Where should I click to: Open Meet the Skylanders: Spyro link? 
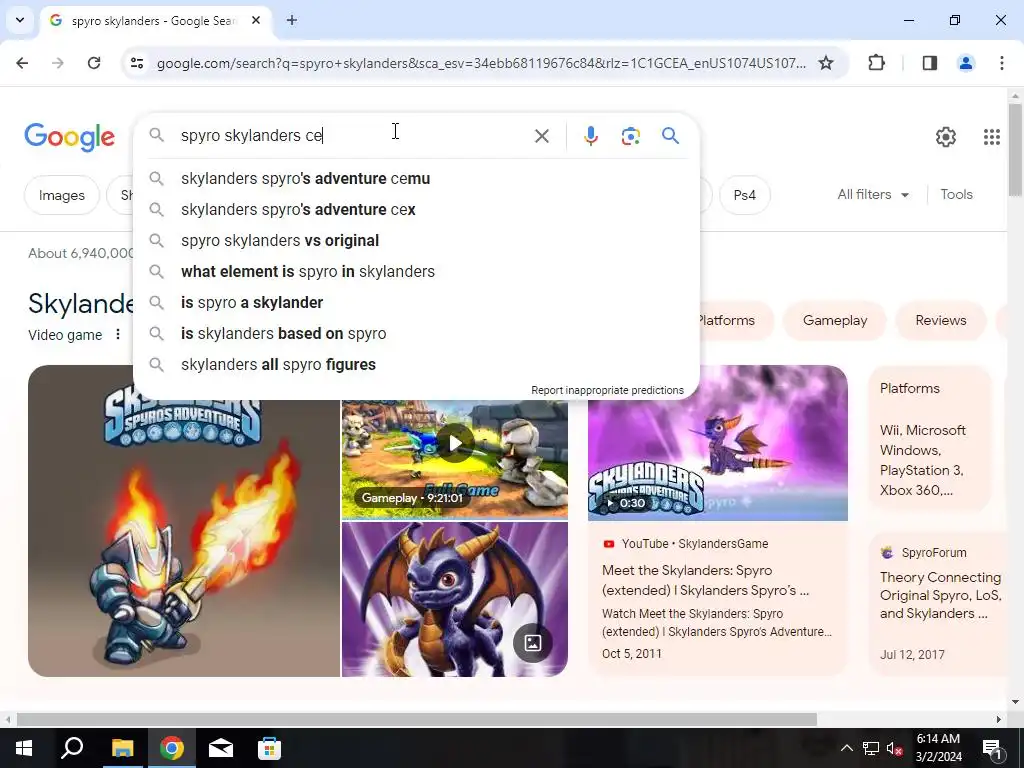click(x=705, y=580)
